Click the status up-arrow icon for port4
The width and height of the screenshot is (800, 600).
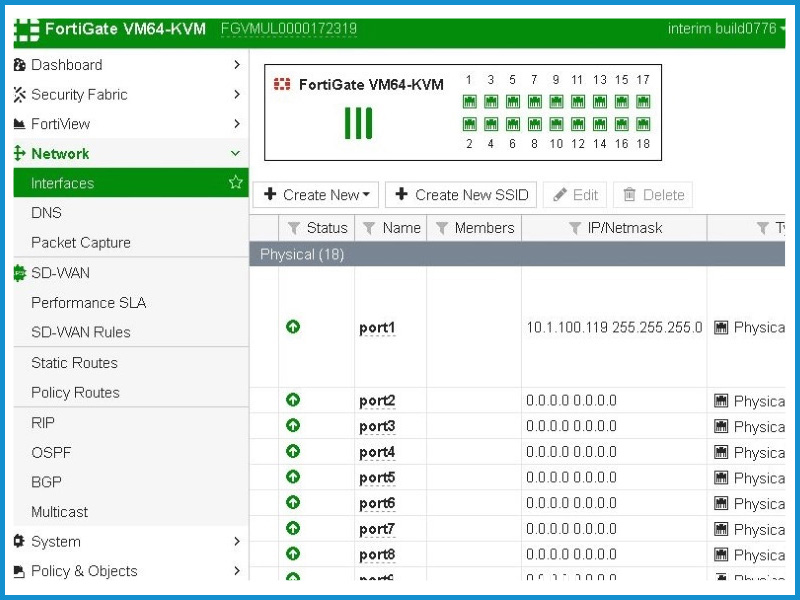pos(293,452)
